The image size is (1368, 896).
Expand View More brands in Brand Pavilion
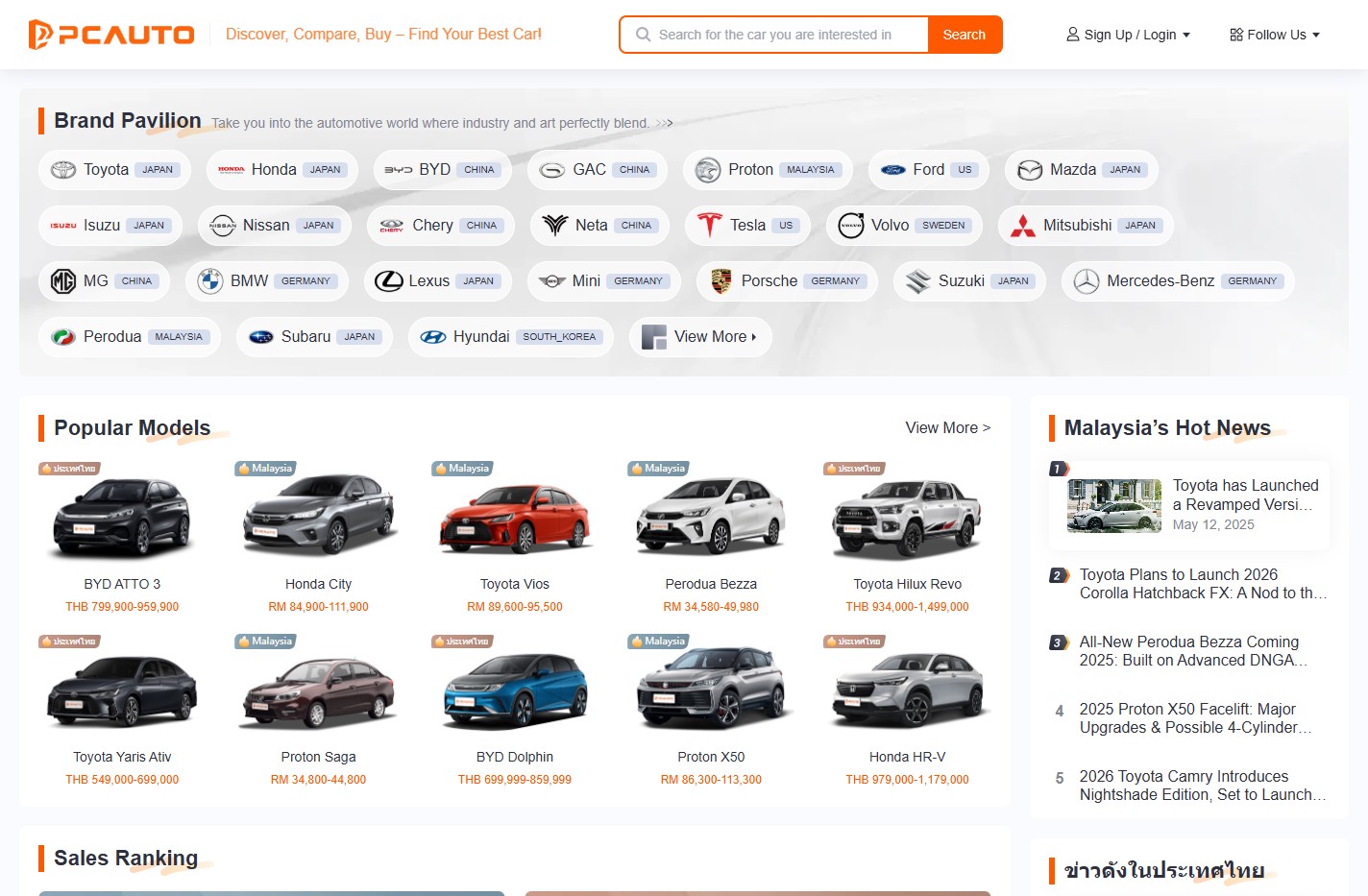pyautogui.click(x=701, y=337)
